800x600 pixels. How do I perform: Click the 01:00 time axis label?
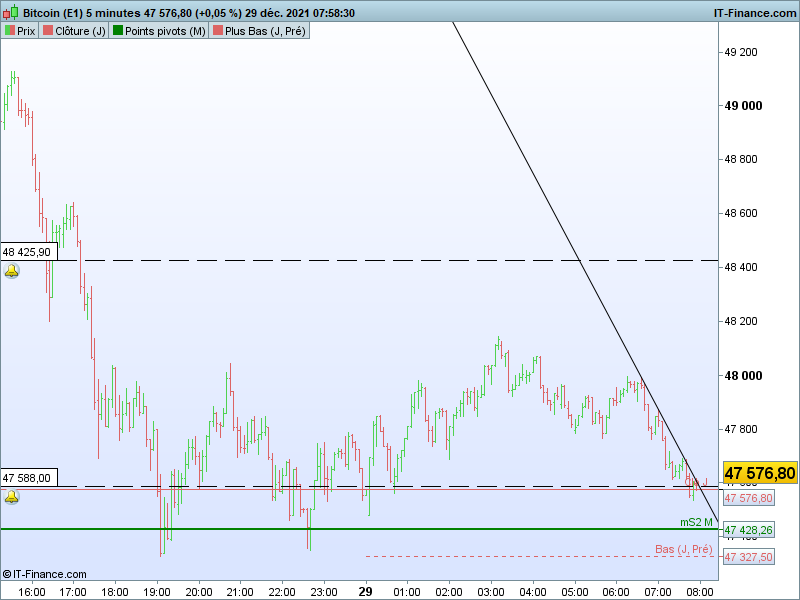pyautogui.click(x=407, y=592)
